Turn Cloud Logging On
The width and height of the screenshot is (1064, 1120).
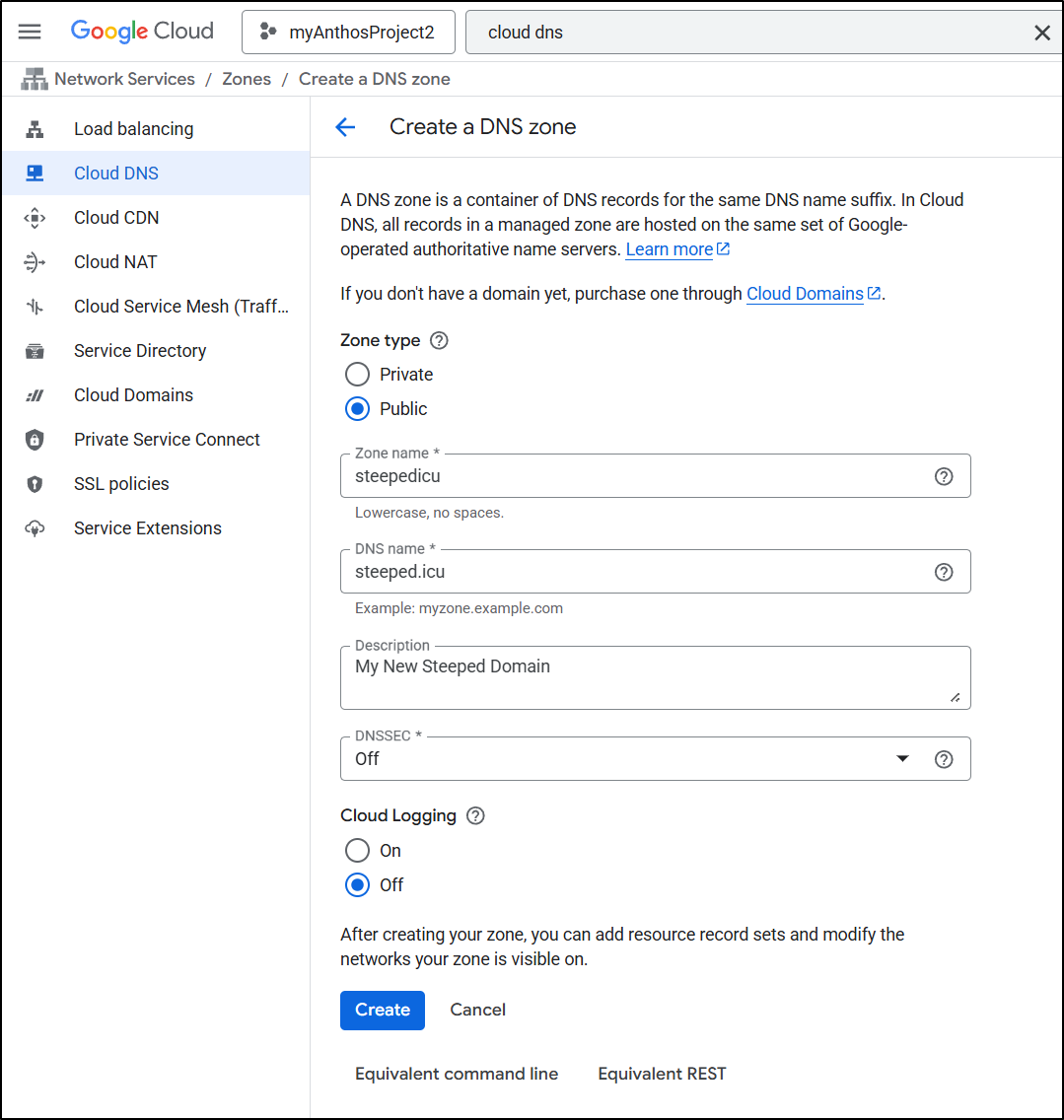[x=357, y=851]
